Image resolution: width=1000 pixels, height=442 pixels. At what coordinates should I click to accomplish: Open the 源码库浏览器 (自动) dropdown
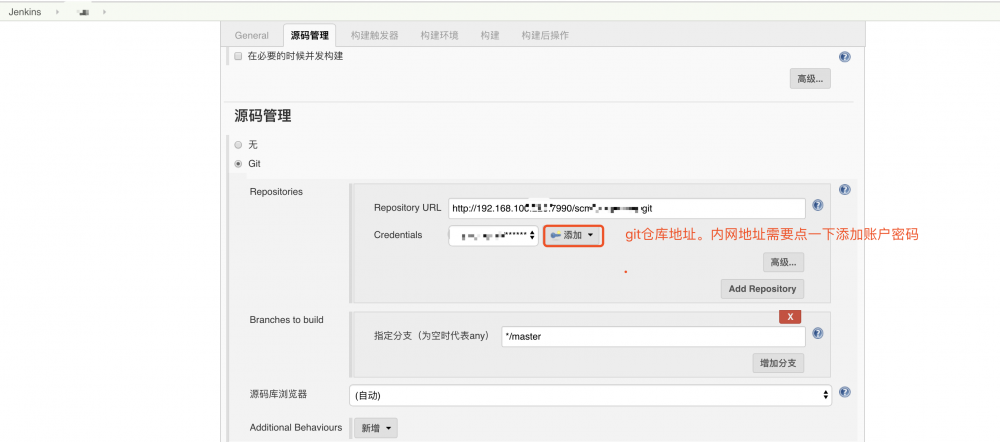(591, 395)
